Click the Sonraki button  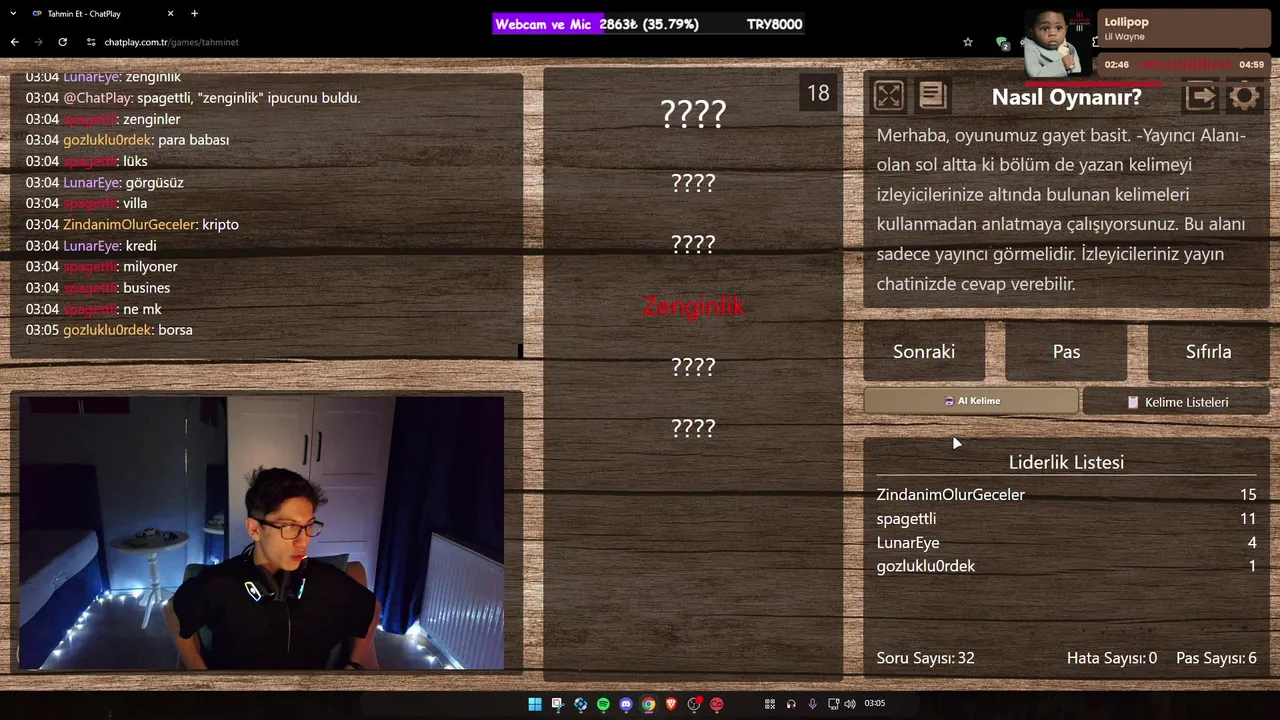point(924,351)
